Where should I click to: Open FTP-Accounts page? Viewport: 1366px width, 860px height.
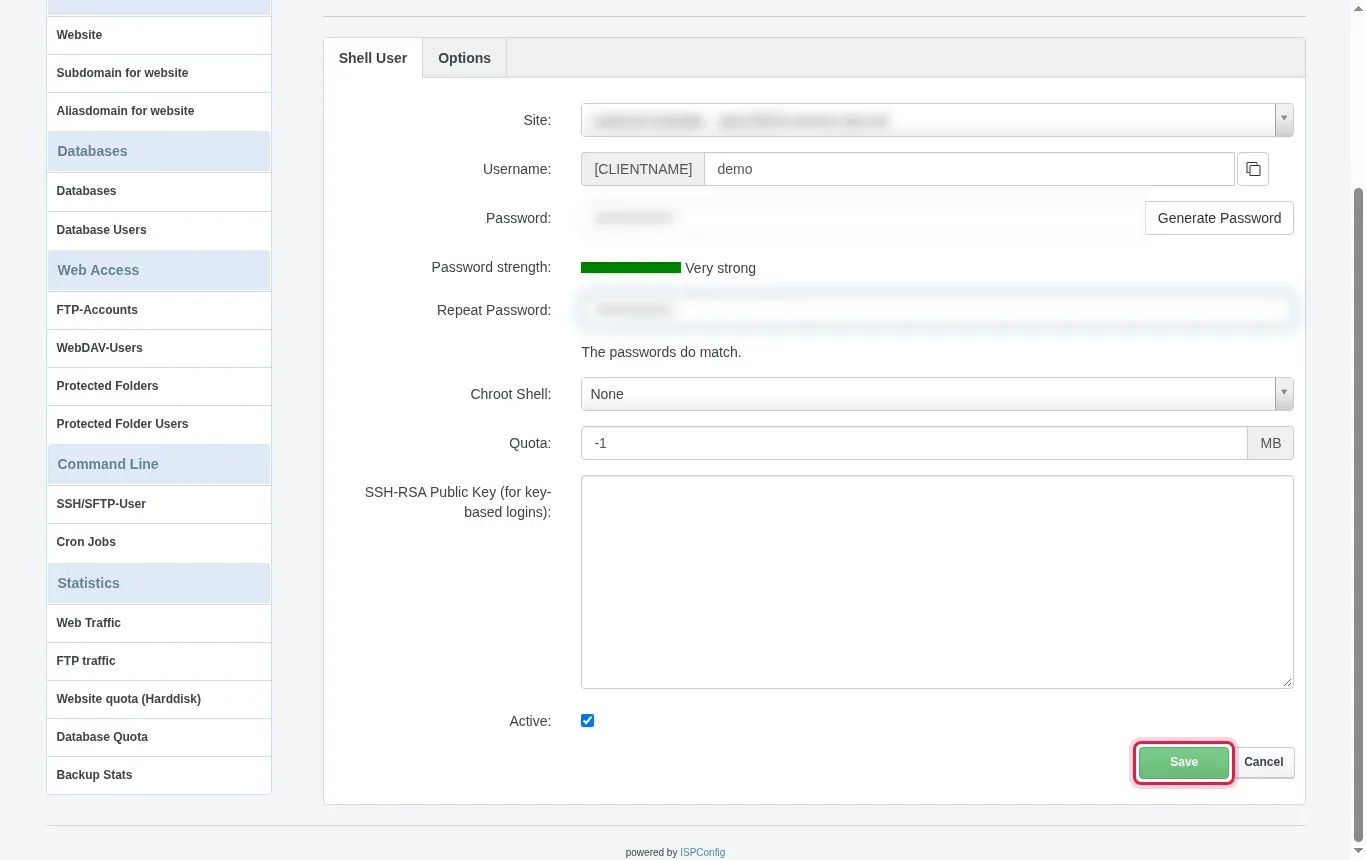pos(159,310)
